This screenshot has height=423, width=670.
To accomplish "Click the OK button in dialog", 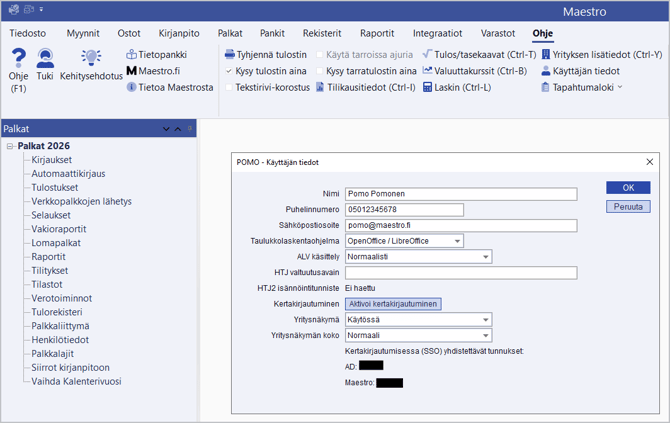I will [x=628, y=187].
